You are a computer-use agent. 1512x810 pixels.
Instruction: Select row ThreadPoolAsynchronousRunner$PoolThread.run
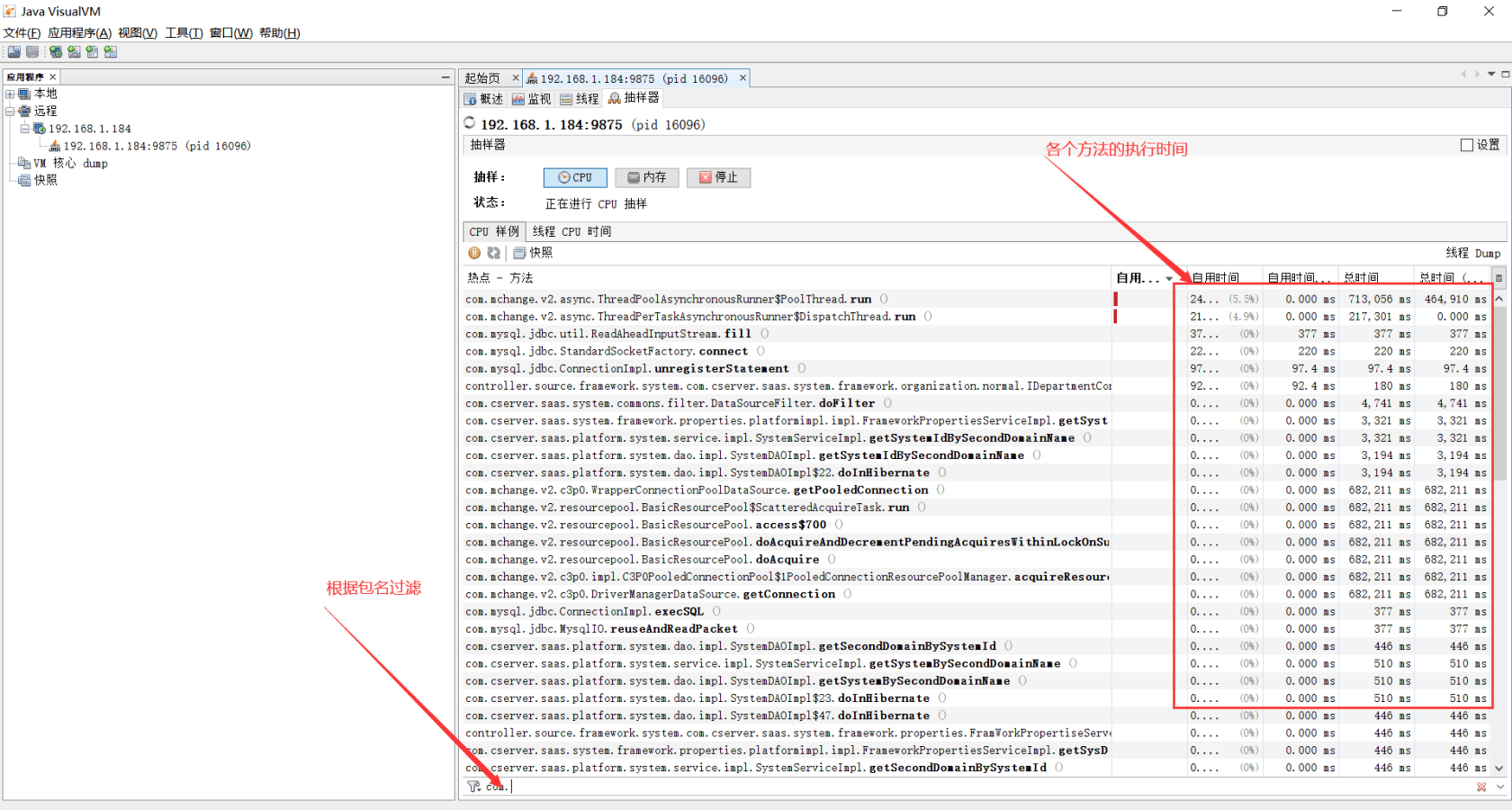(x=976, y=299)
